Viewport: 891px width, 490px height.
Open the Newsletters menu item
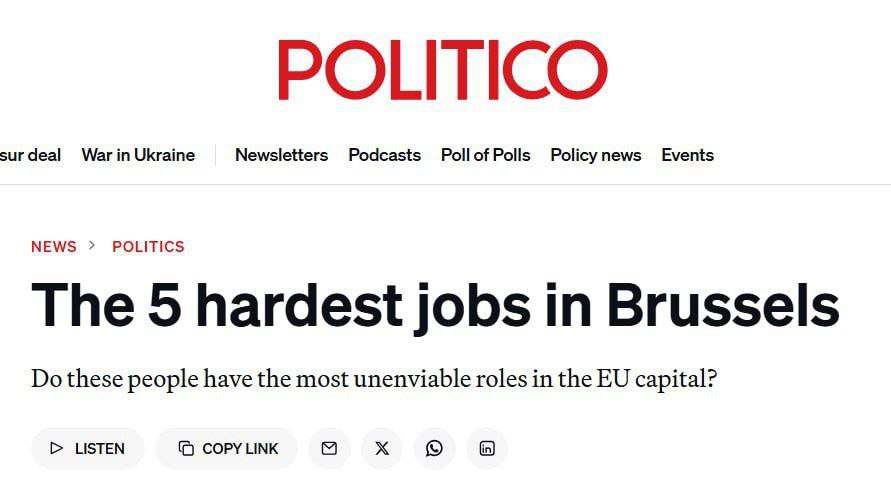[281, 155]
